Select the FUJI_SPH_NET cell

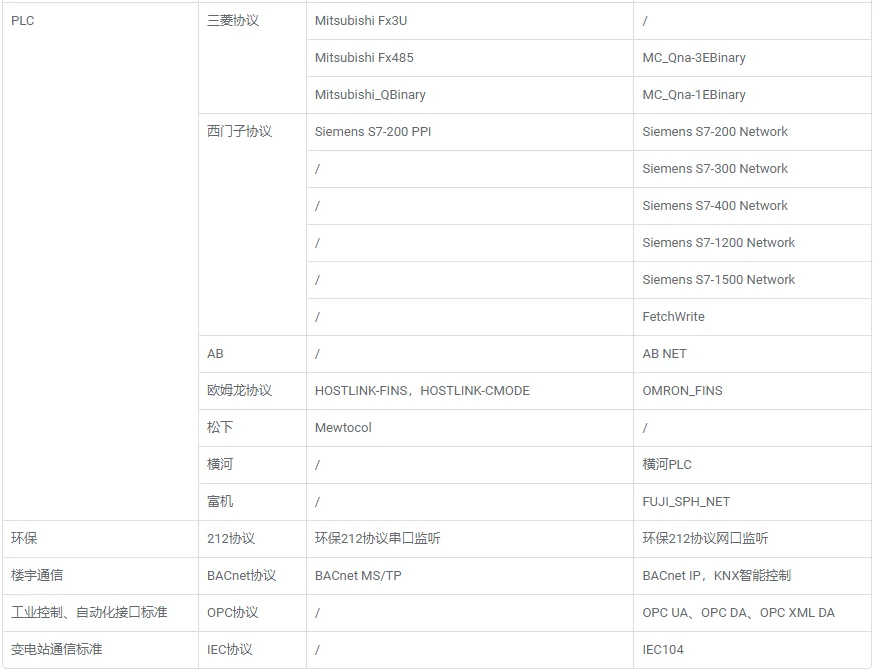752,502
